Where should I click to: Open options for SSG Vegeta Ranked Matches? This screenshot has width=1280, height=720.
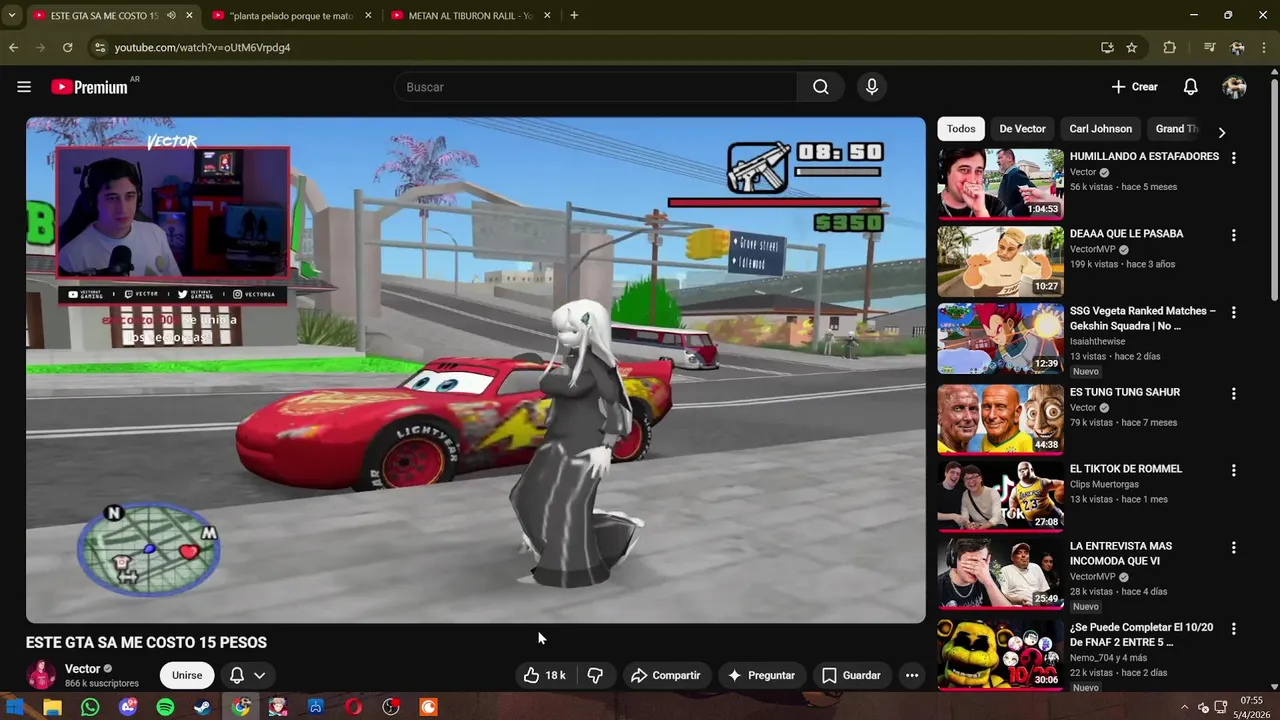pyautogui.click(x=1233, y=312)
